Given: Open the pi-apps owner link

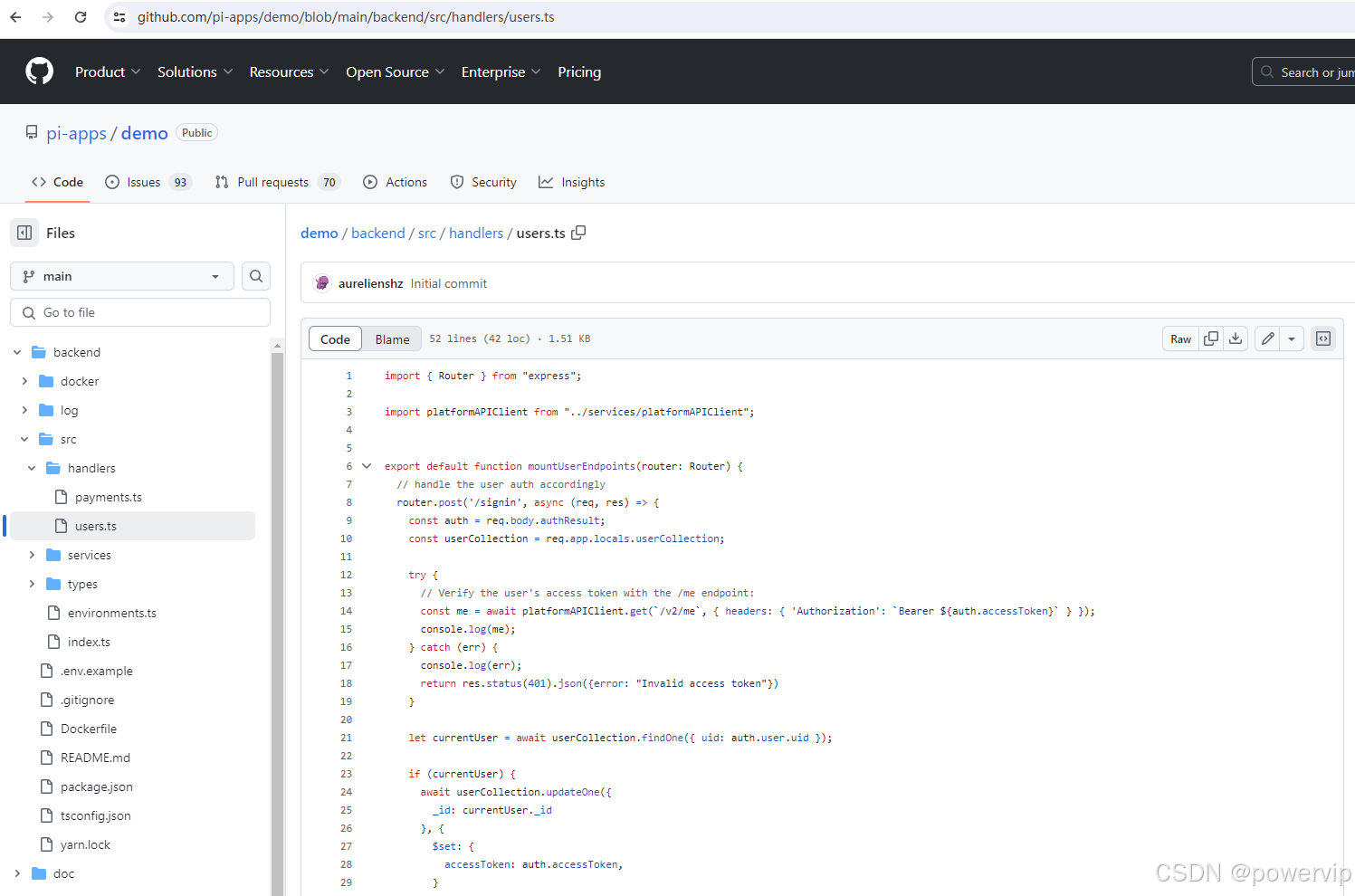Looking at the screenshot, I should 76,133.
